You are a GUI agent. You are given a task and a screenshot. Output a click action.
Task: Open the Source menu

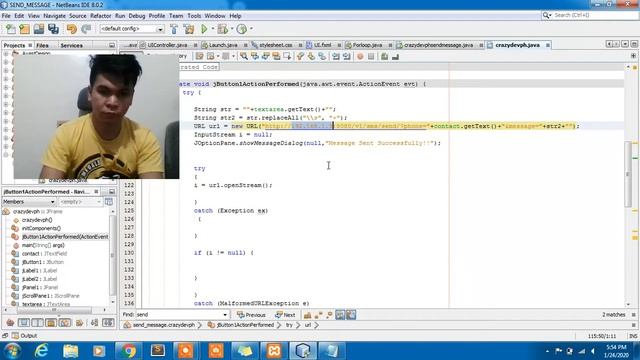click(78, 16)
